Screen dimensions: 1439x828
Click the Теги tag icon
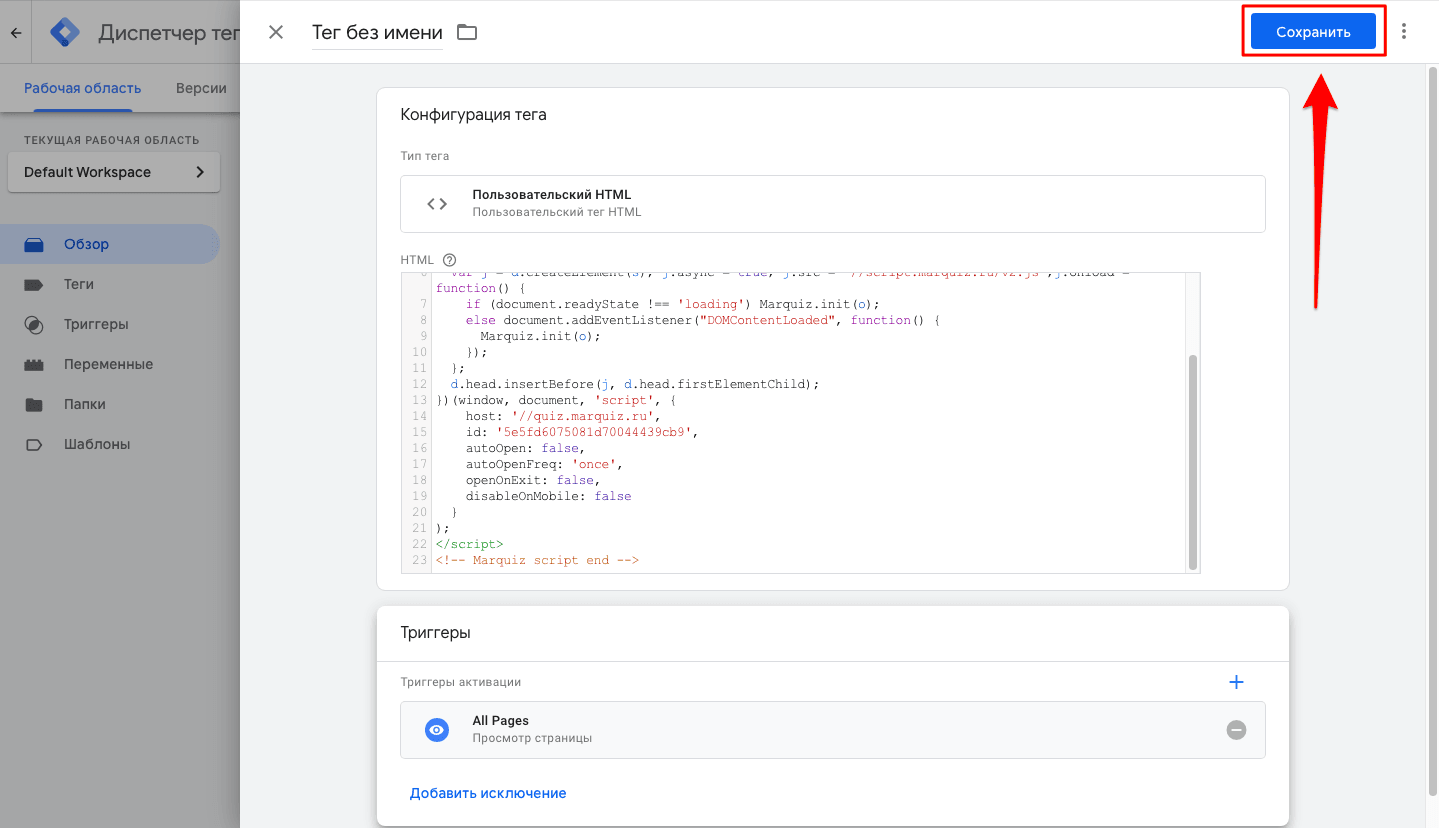[x=34, y=284]
